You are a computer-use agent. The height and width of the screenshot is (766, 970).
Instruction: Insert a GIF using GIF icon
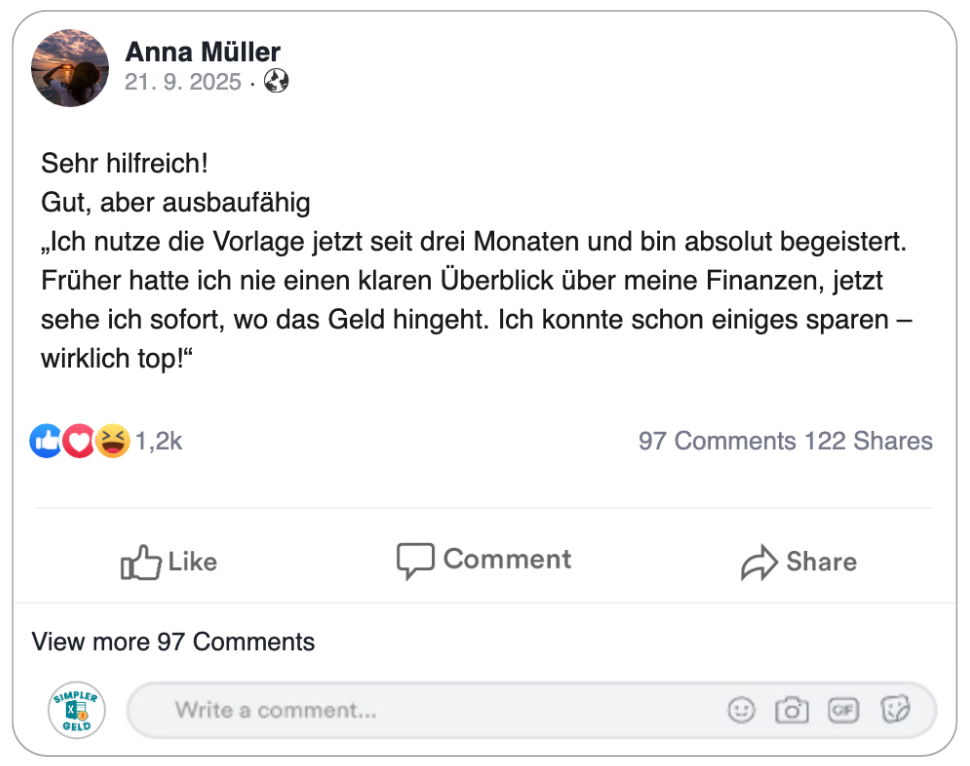pos(843,710)
